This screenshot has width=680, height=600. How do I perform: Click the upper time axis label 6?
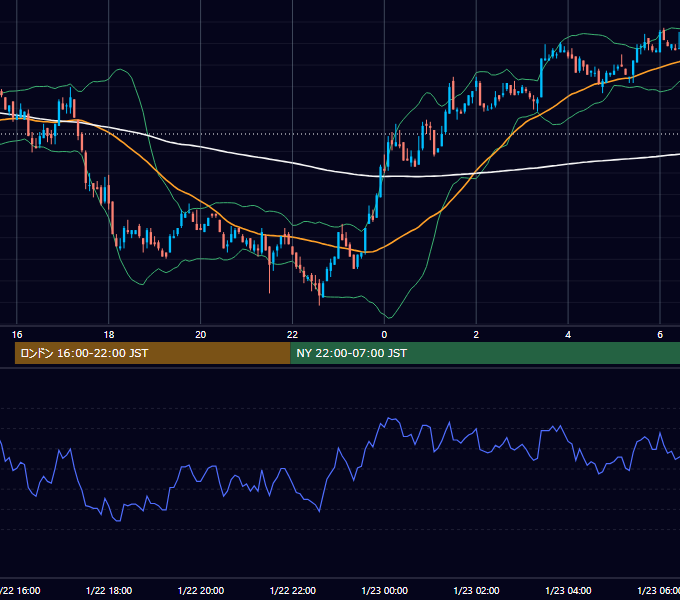660,334
